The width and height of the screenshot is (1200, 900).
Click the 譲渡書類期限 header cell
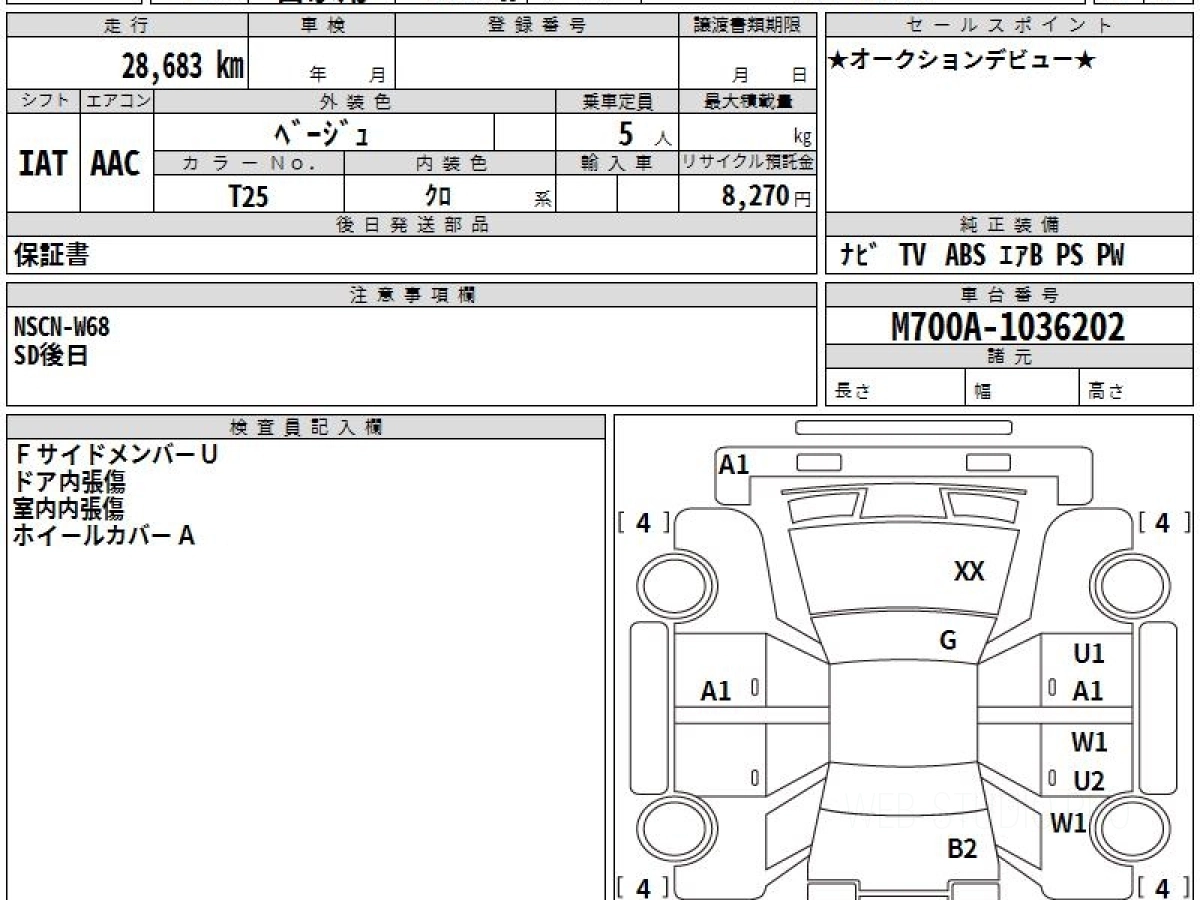click(x=747, y=26)
